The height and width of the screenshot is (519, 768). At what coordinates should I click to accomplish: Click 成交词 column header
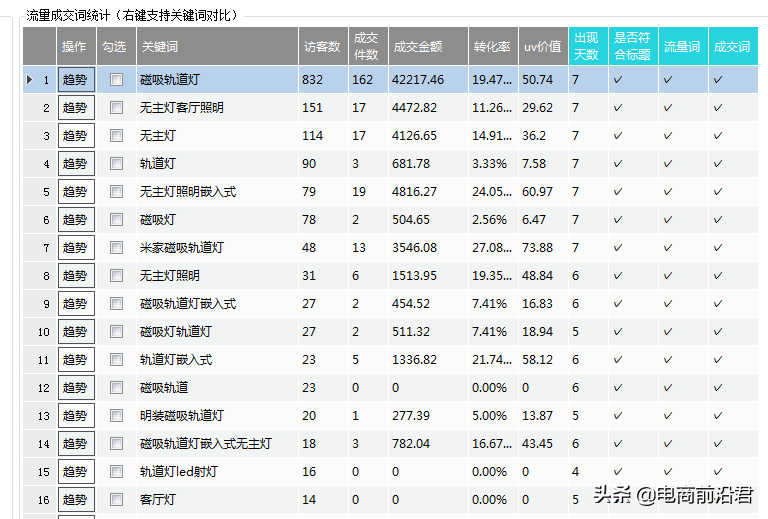tap(733, 47)
